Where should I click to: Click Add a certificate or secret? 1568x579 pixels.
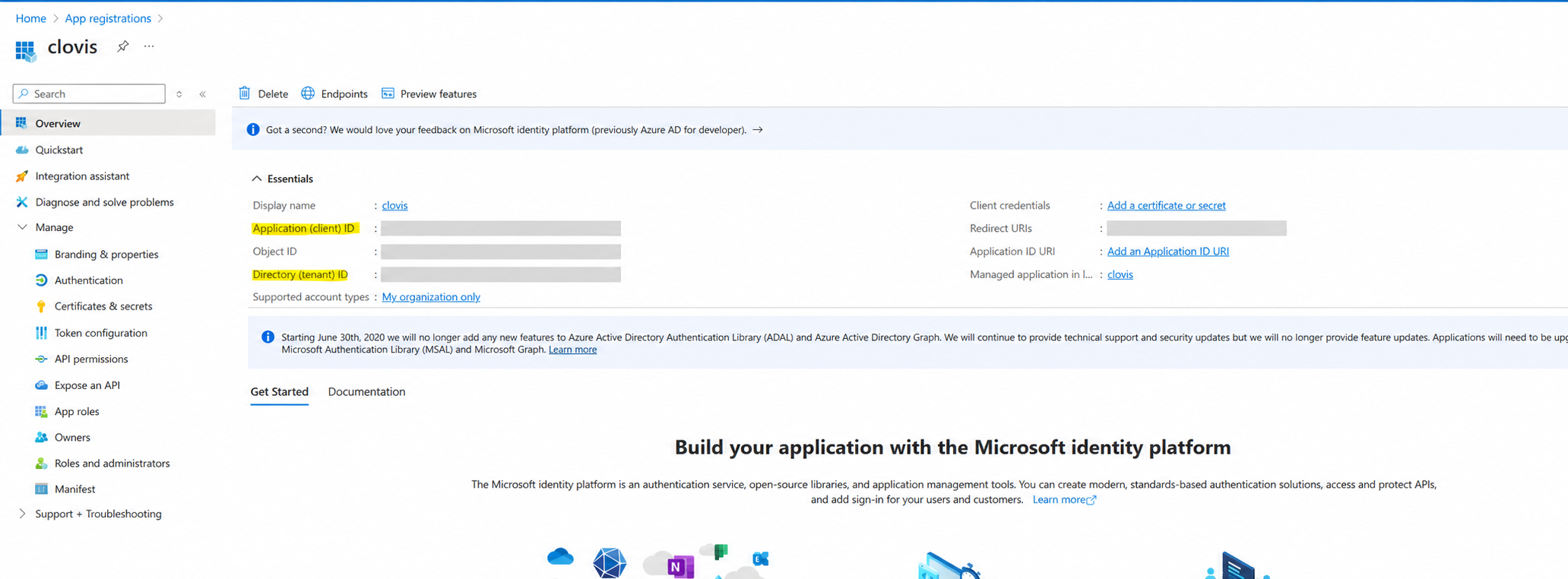(1166, 205)
